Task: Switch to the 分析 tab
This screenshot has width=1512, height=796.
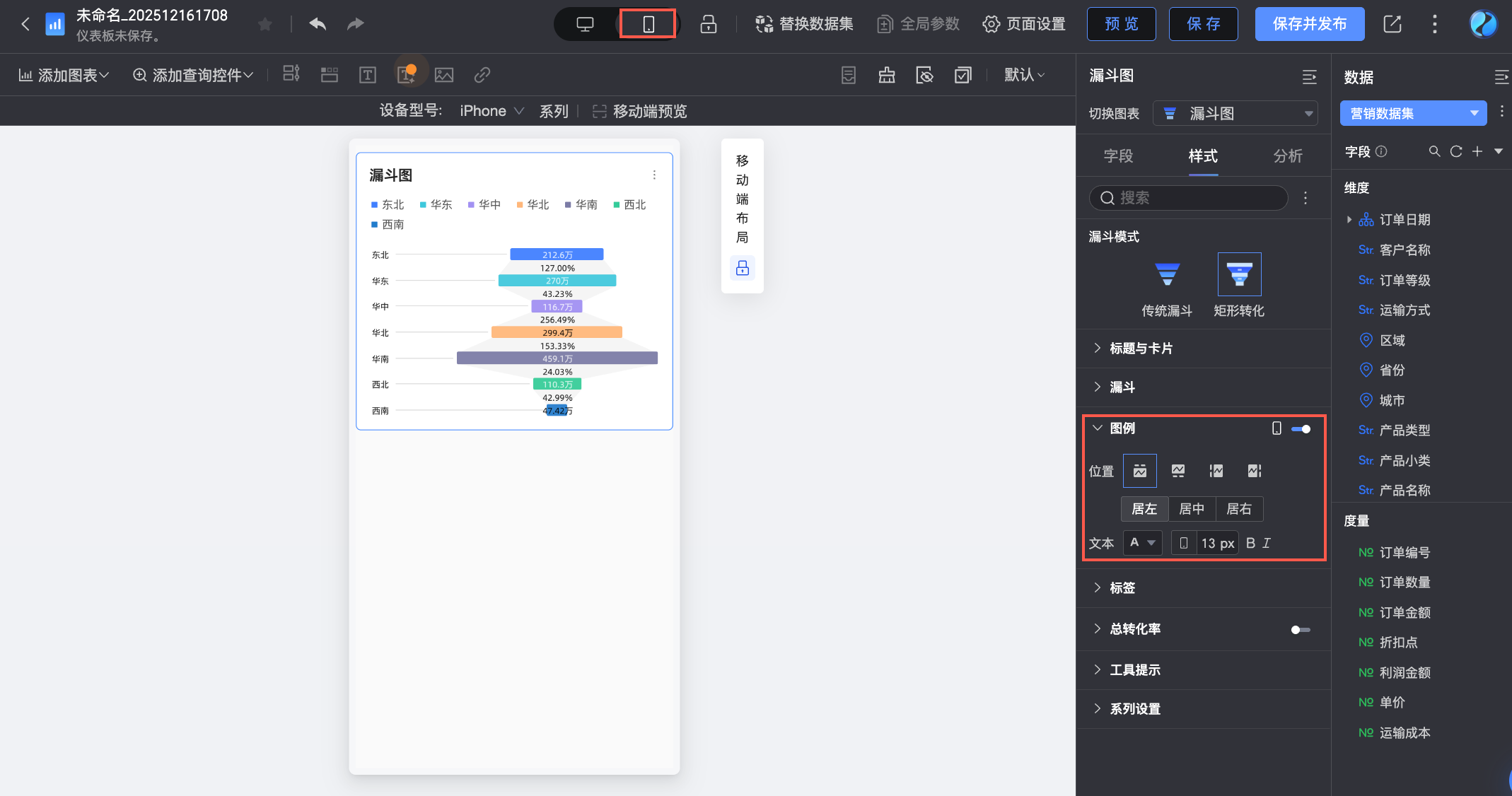Action: [x=1287, y=156]
